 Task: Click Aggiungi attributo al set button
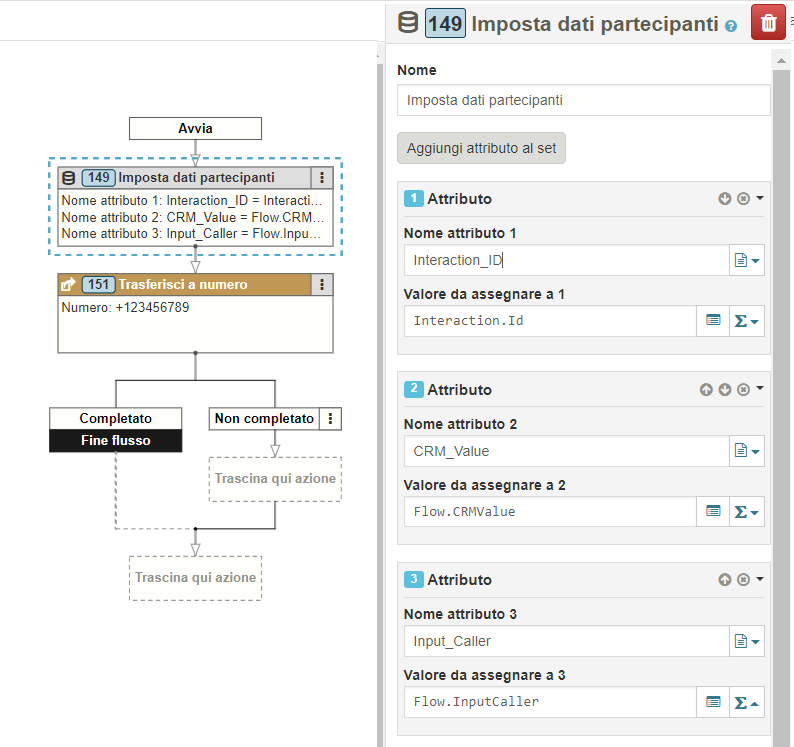(x=482, y=148)
